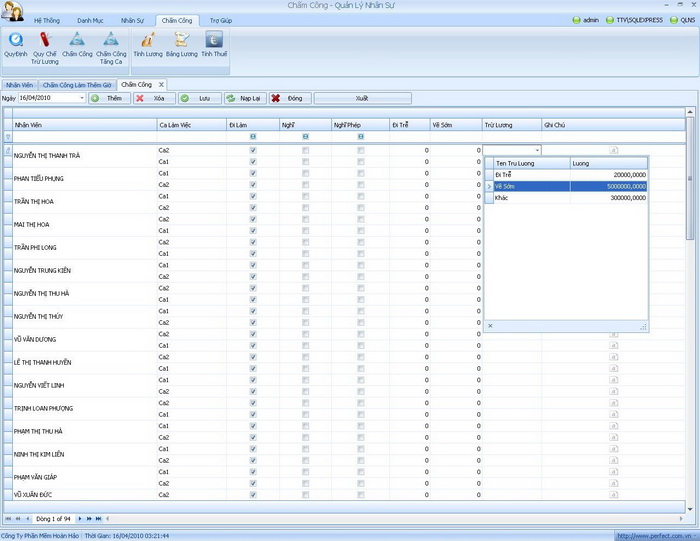Click the Xuất button

coord(362,98)
